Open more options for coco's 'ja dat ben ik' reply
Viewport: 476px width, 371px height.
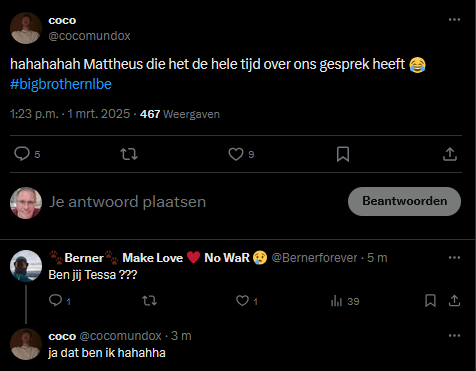click(454, 336)
